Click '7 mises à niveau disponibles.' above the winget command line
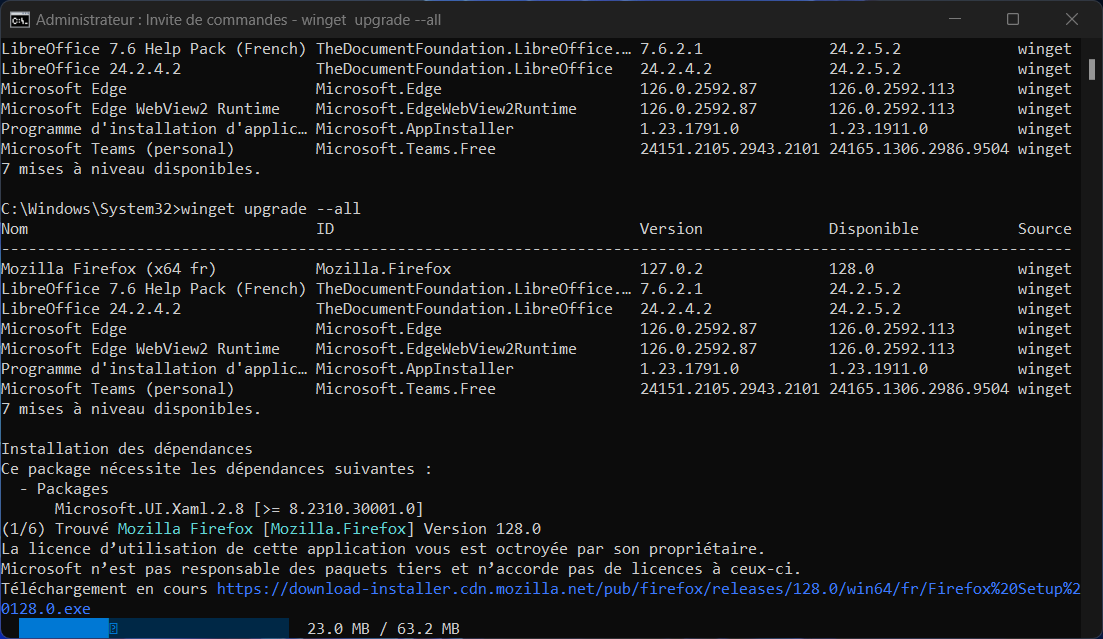This screenshot has height=639, width=1103. pos(131,169)
